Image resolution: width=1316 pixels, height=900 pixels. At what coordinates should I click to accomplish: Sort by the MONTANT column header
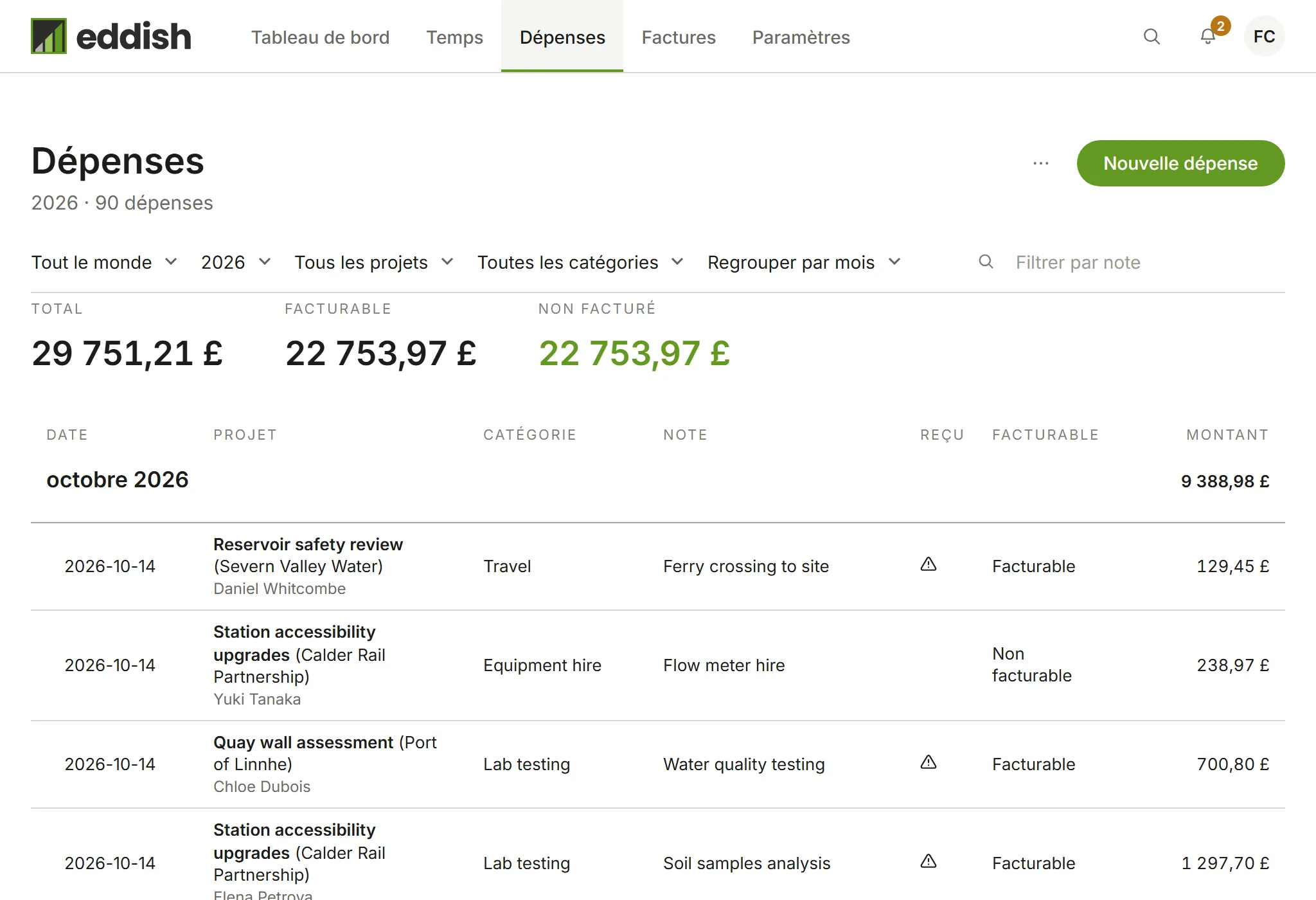(x=1227, y=435)
